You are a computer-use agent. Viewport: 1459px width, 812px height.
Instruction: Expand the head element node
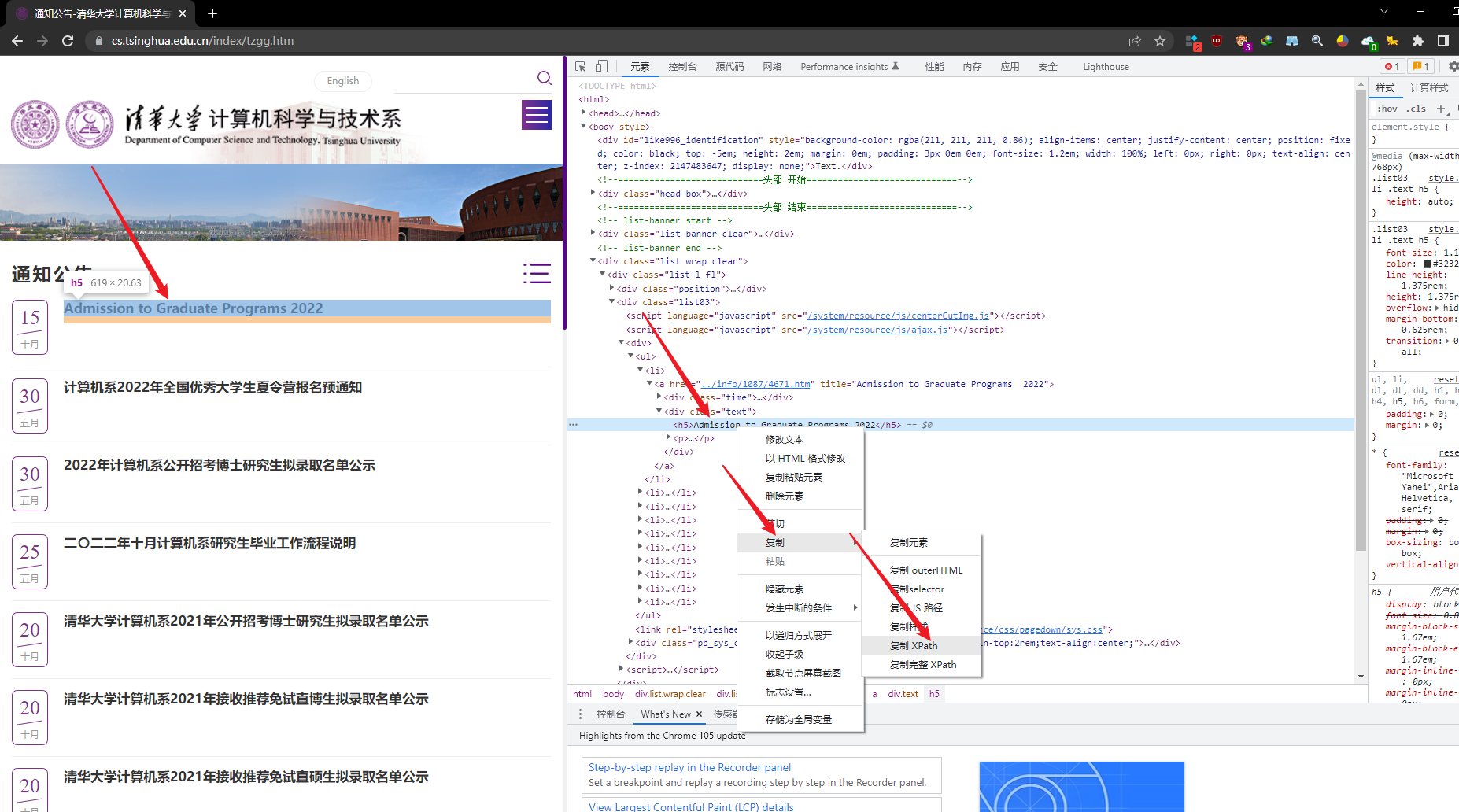click(583, 113)
